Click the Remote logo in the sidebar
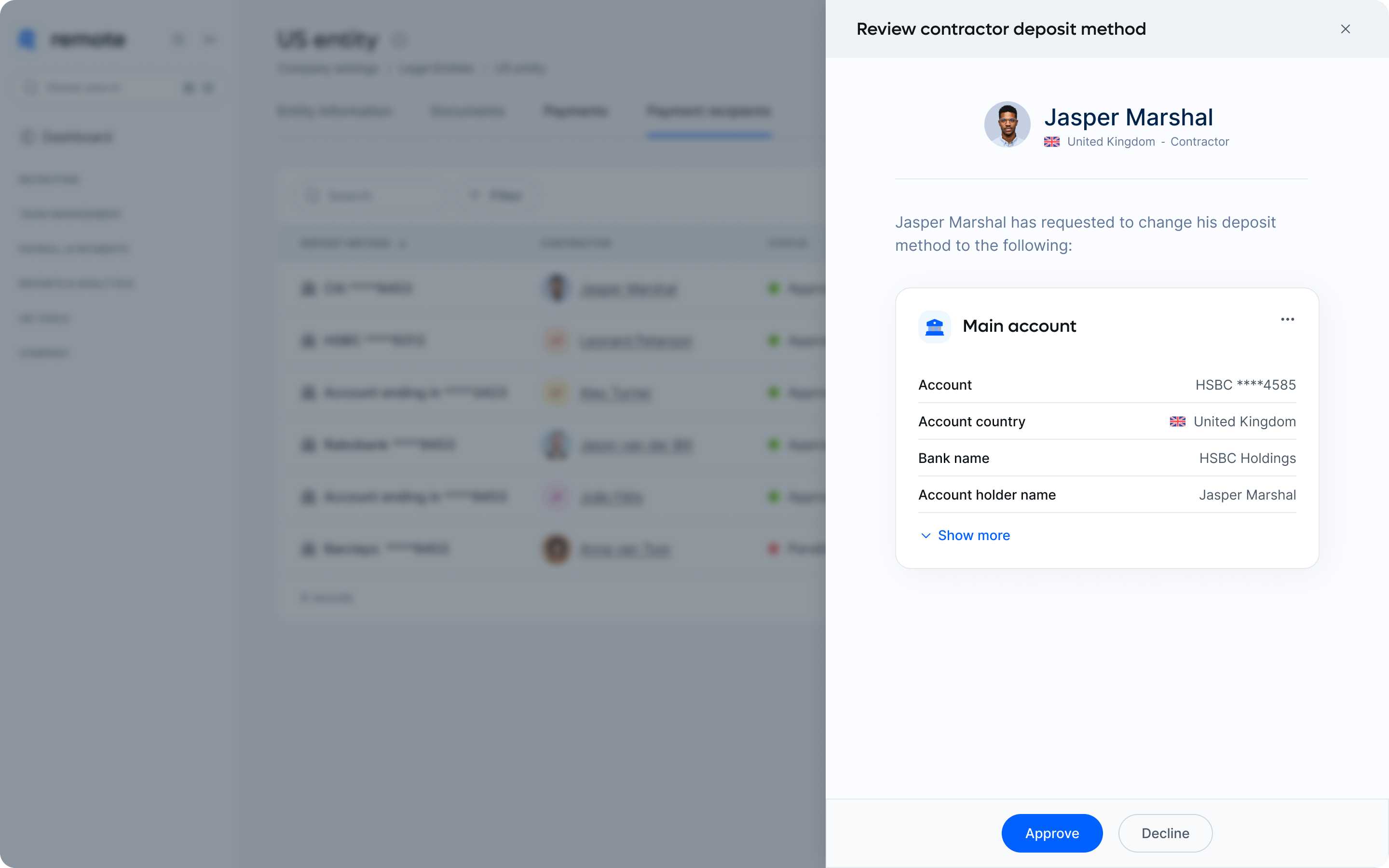Viewport: 1389px width, 868px height. [x=71, y=39]
